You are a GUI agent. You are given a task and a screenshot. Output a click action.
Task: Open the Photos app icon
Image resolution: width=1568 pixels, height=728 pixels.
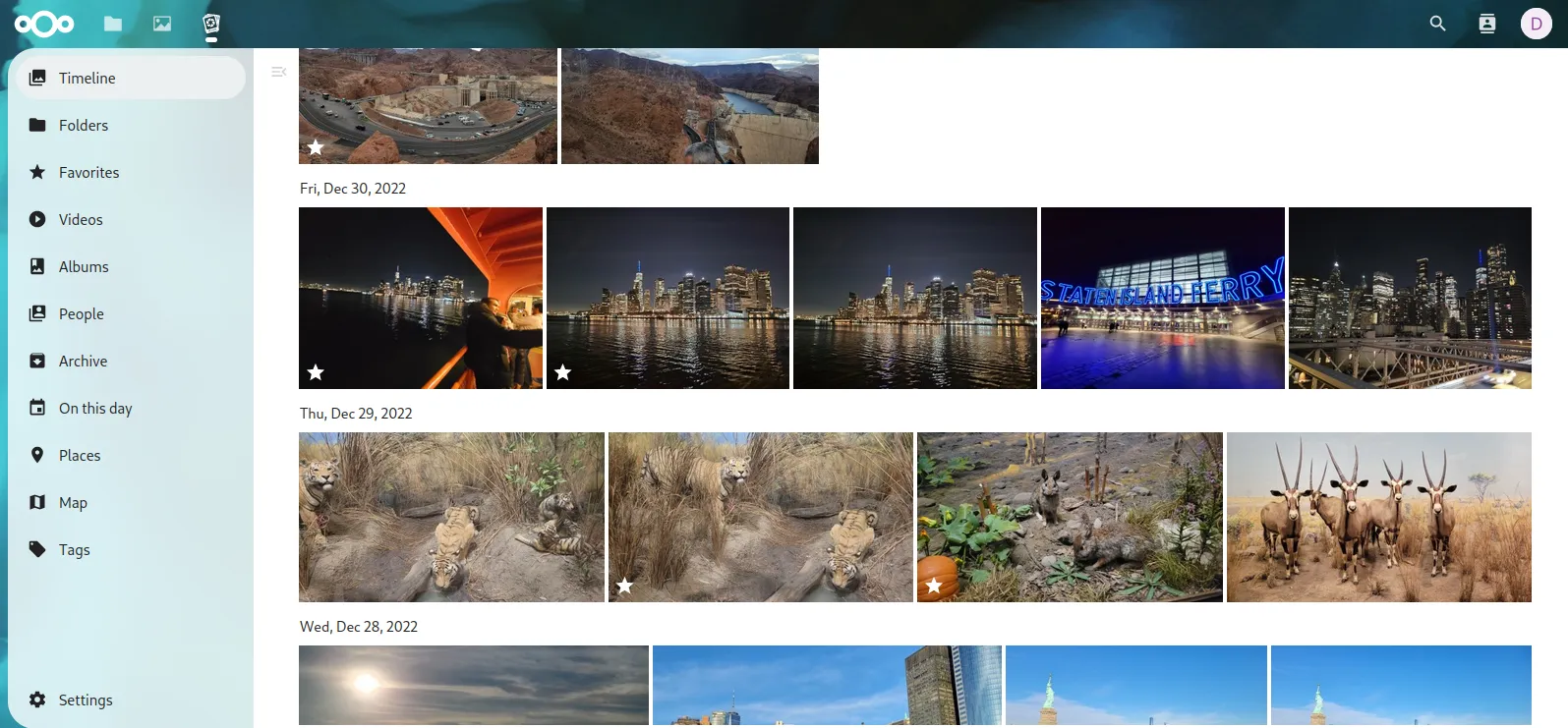click(x=162, y=24)
